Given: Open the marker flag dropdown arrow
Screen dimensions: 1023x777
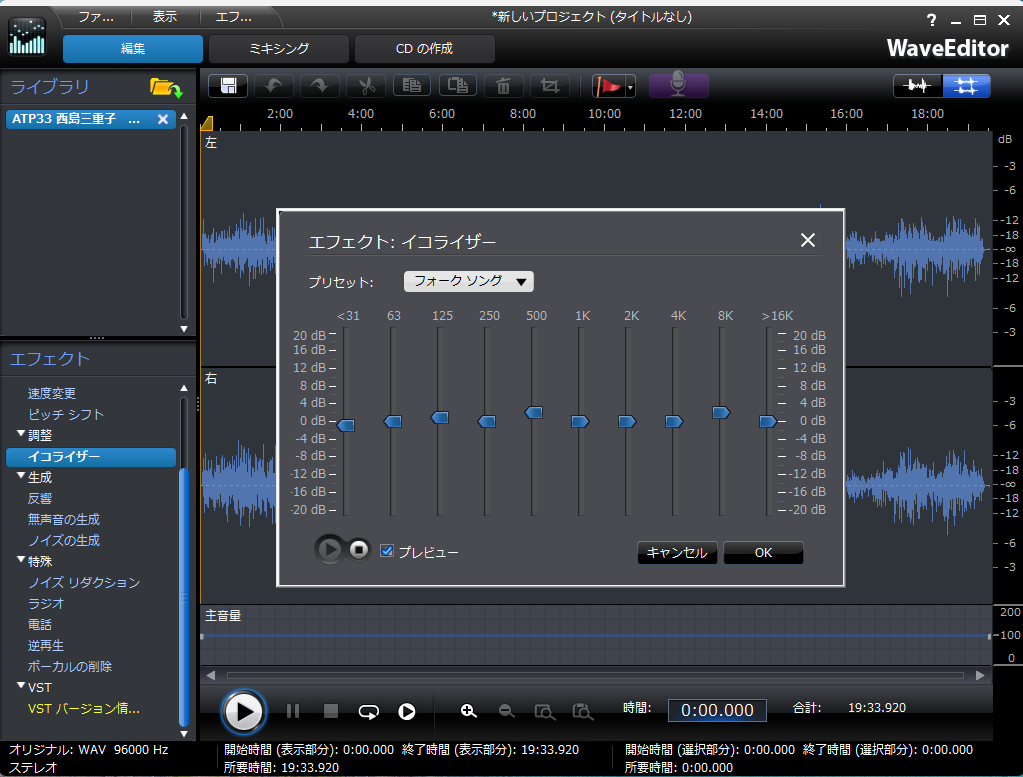Looking at the screenshot, I should [x=631, y=88].
